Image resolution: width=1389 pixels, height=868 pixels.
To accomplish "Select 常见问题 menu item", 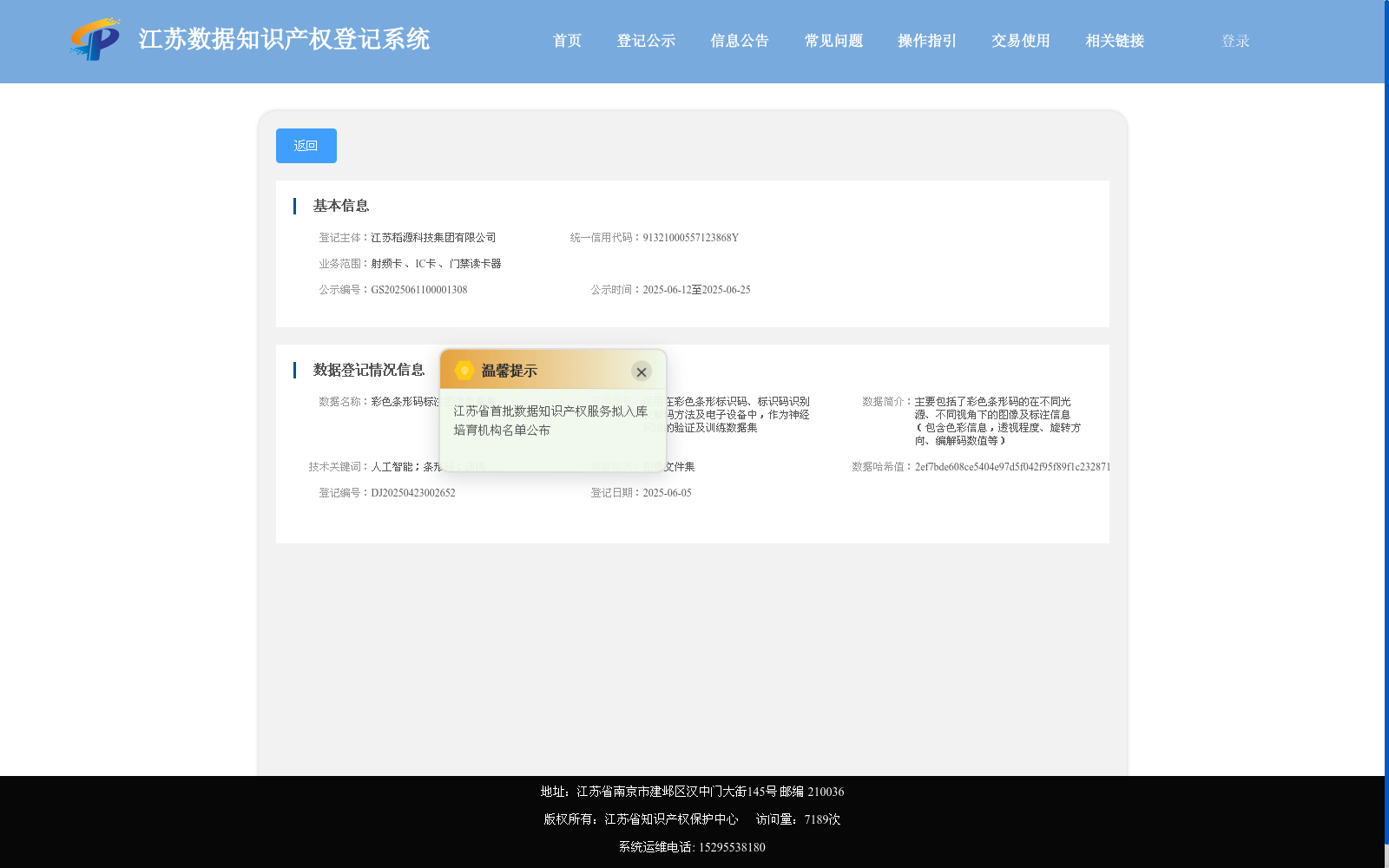I will point(834,41).
